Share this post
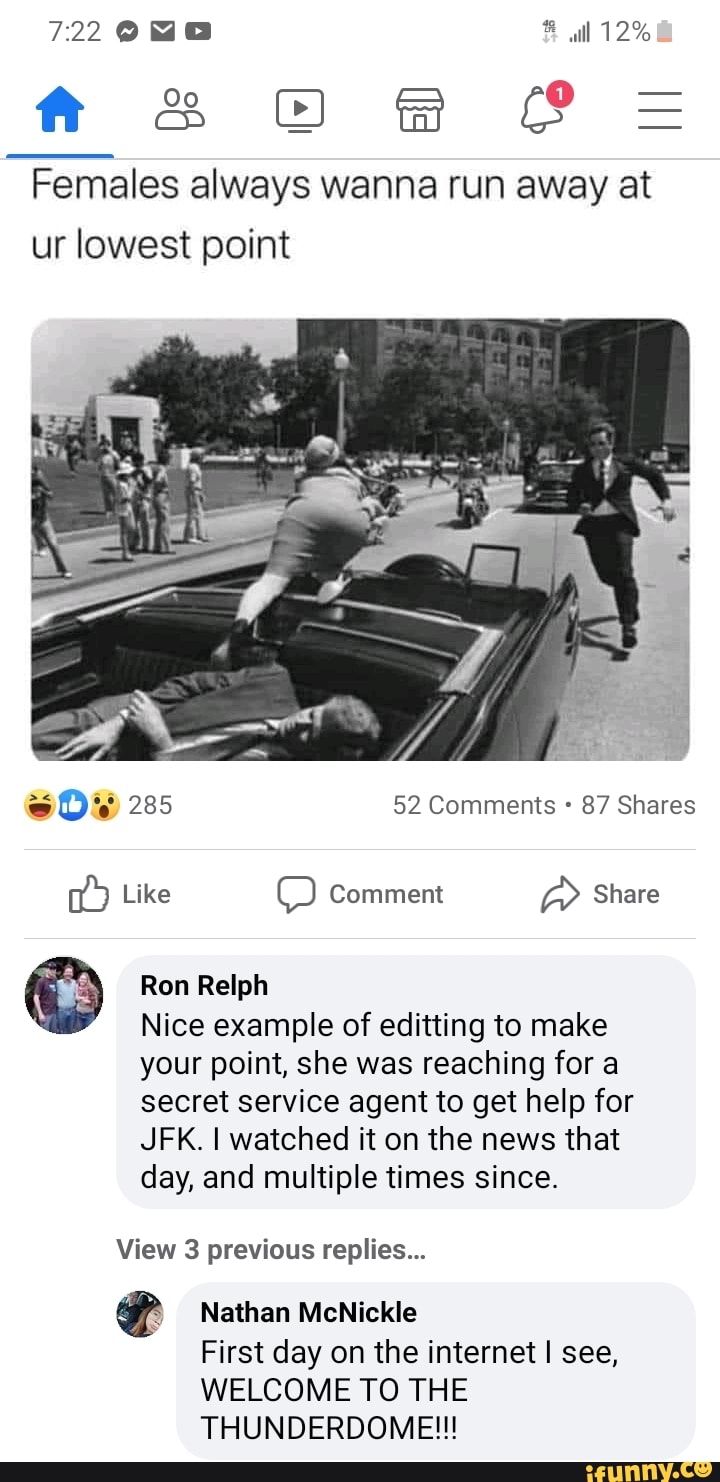The width and height of the screenshot is (720, 1482). coord(600,894)
